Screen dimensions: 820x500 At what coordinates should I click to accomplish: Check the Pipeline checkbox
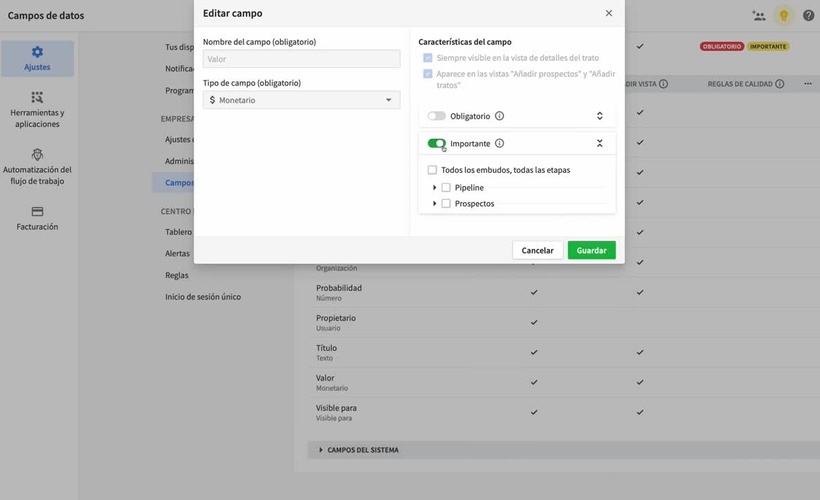(x=446, y=187)
